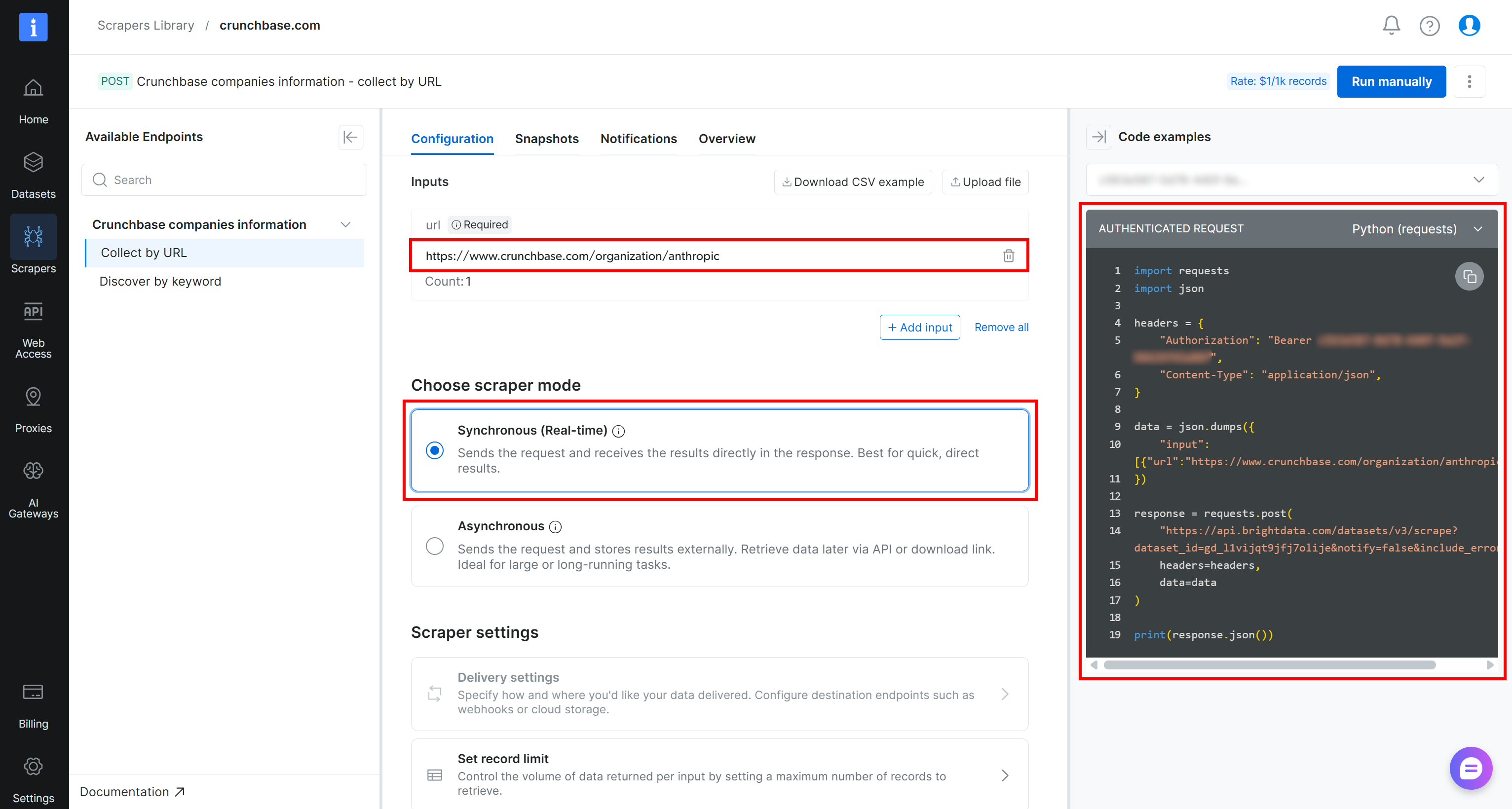1512x809 pixels.
Task: Click the Required info label
Action: (480, 224)
